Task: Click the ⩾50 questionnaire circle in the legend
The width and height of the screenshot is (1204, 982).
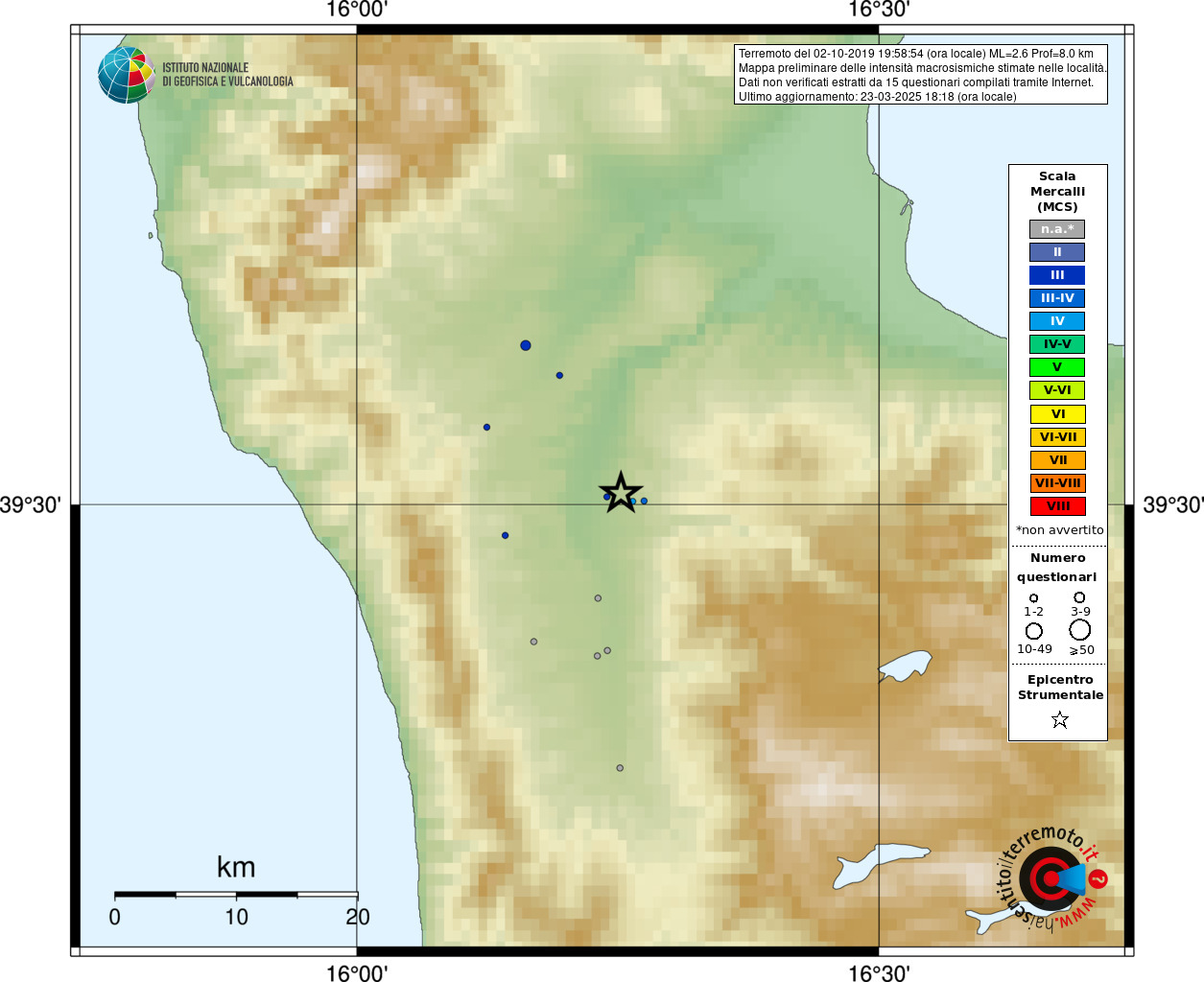Action: coord(1080,630)
